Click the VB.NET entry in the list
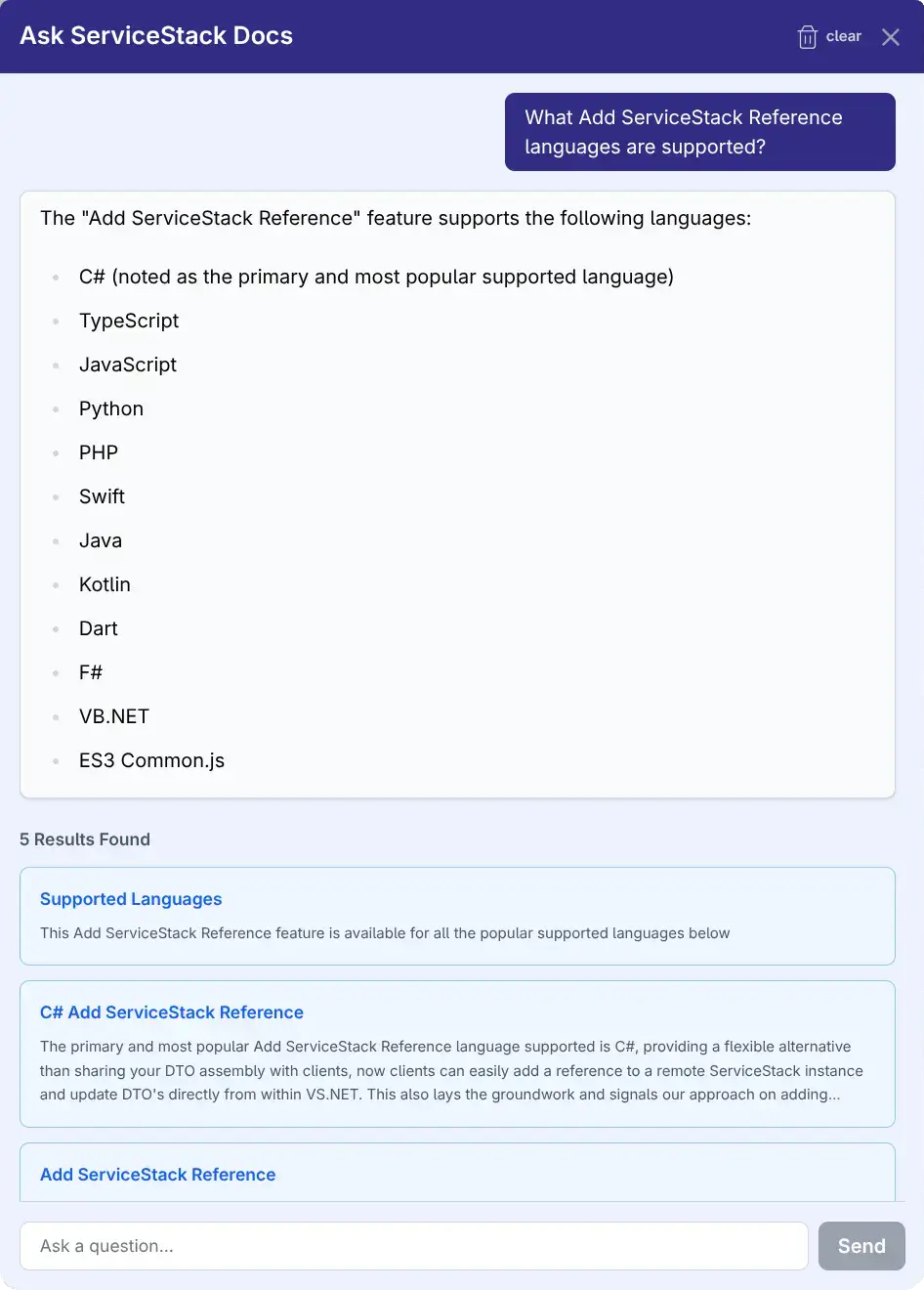The height and width of the screenshot is (1290, 924). click(x=114, y=716)
